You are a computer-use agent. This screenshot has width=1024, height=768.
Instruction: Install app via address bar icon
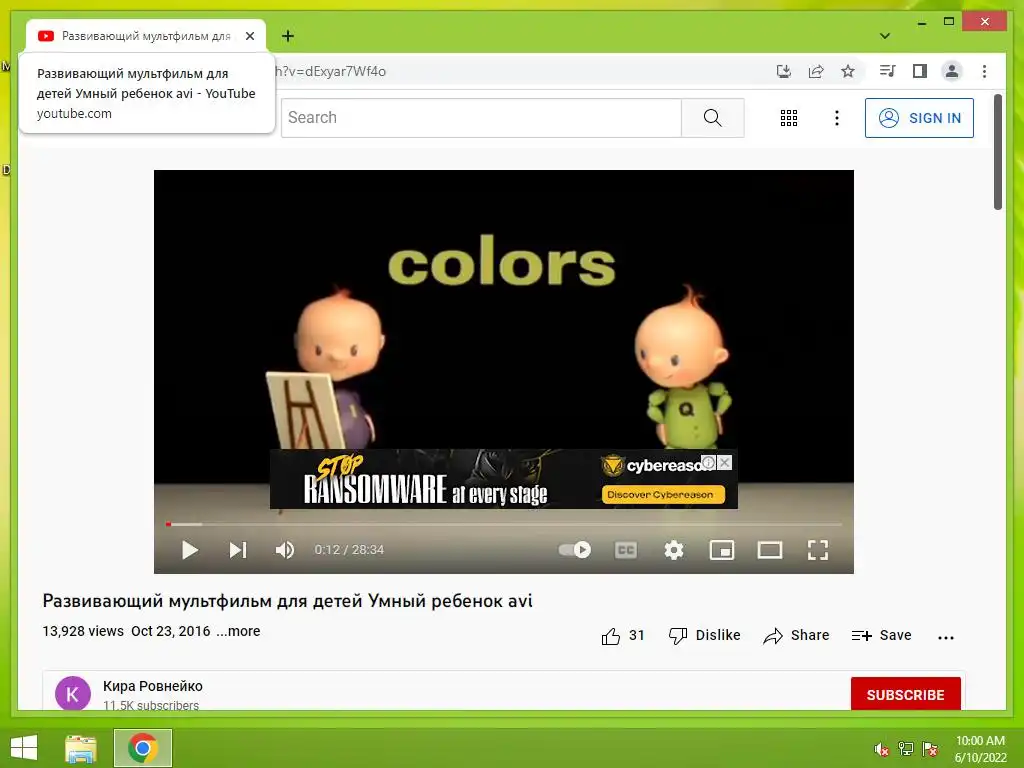(784, 71)
